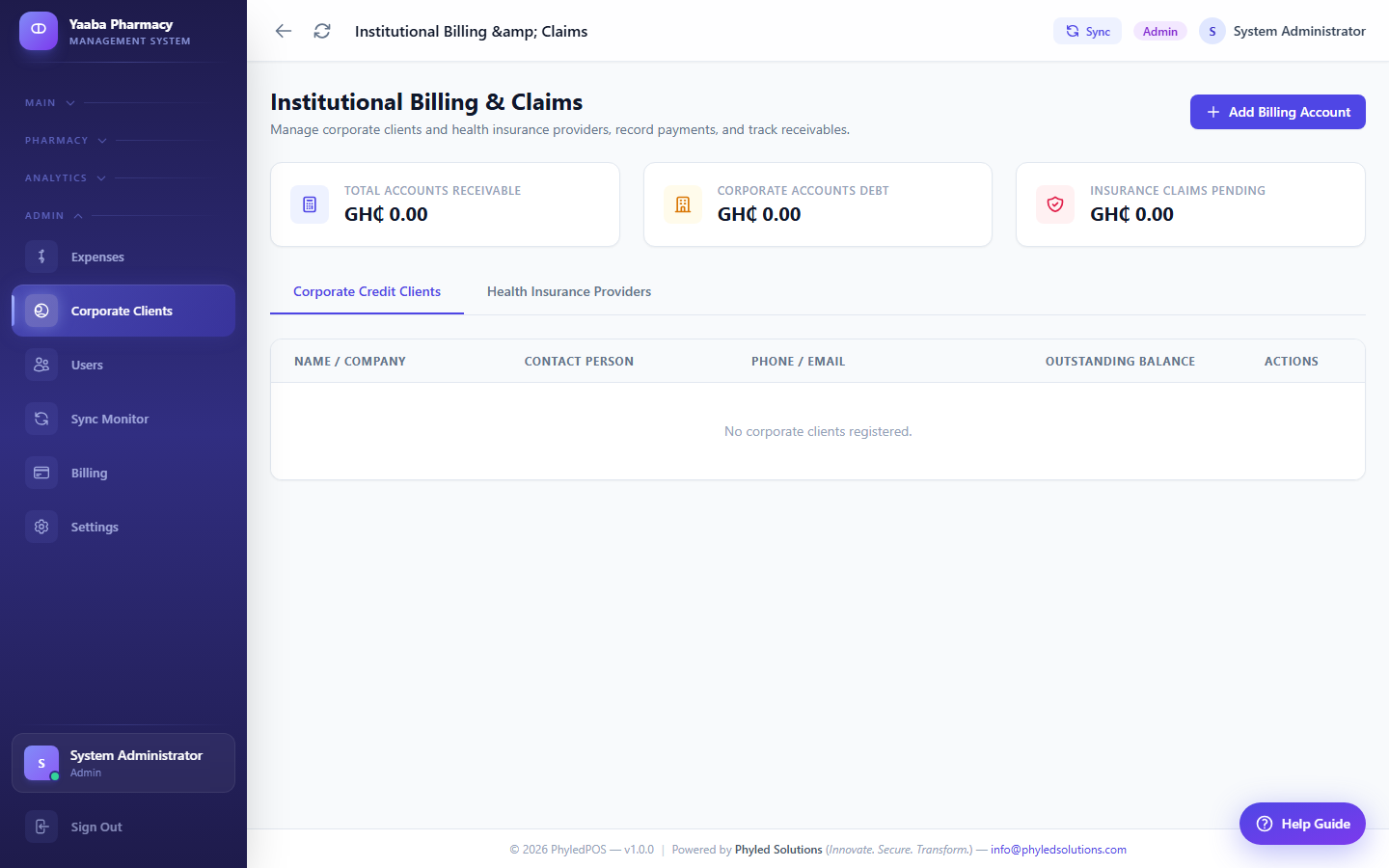Image resolution: width=1389 pixels, height=868 pixels.
Task: Click the Contact Person column header
Action: [x=579, y=362]
